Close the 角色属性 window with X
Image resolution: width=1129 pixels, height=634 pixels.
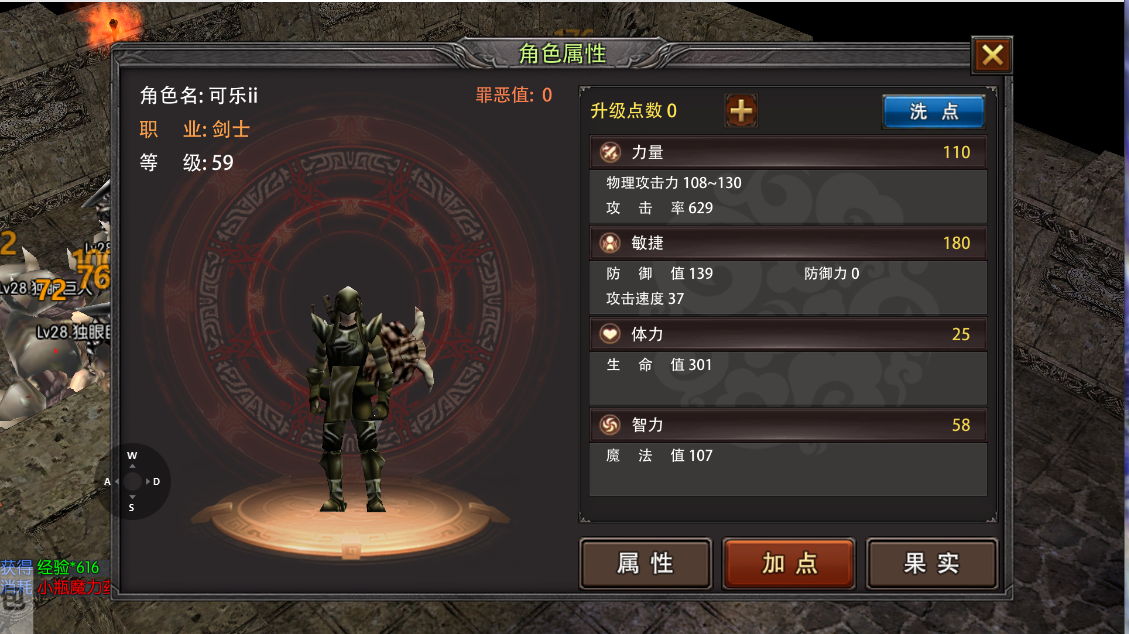(992, 55)
